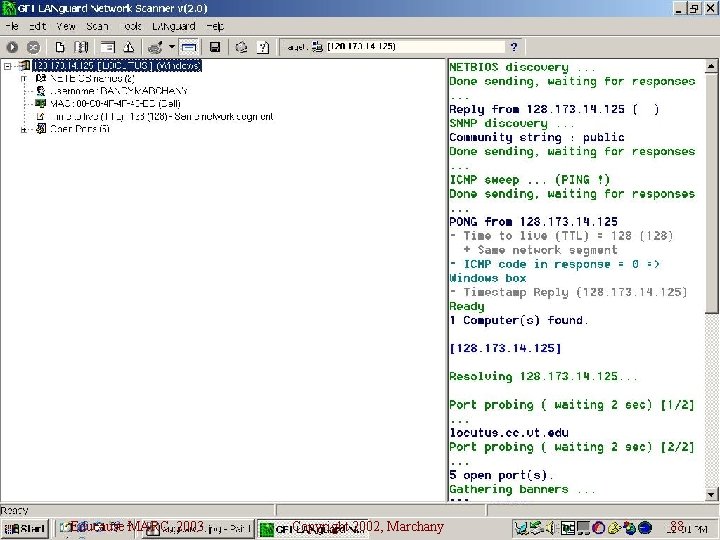Screen dimensions: 720x540
Task: Start scanning with the play button
Action: 12,47
